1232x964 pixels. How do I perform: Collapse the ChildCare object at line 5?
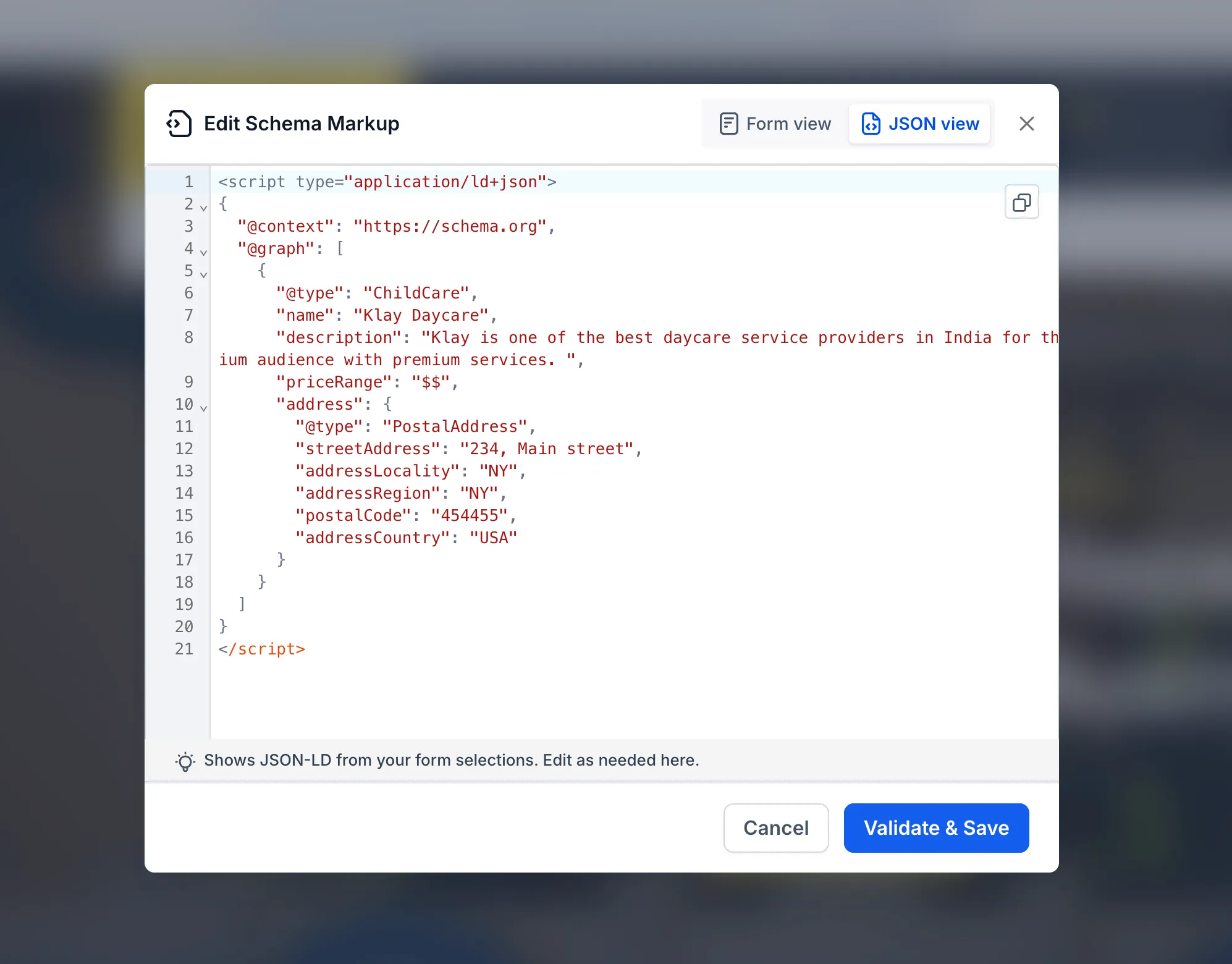[203, 274]
